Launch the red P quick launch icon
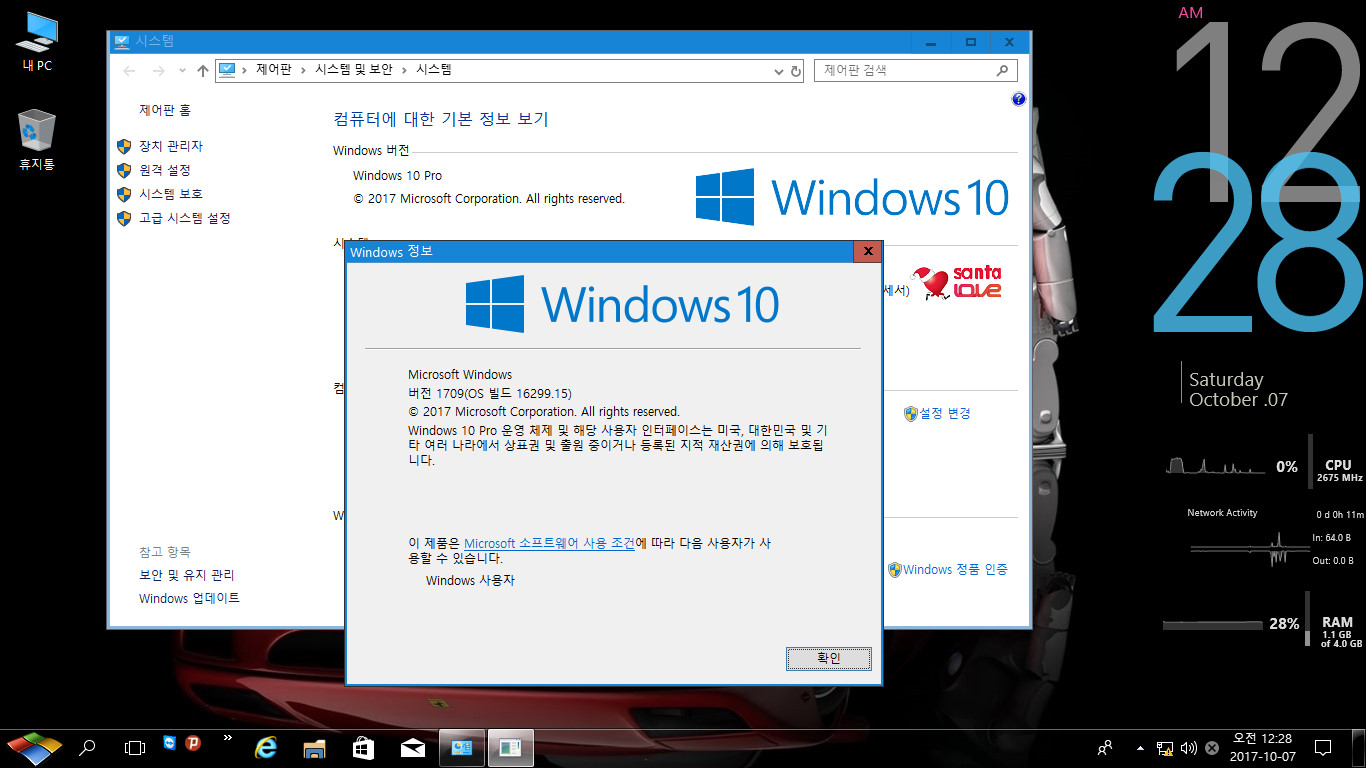1366x768 pixels. [x=193, y=742]
